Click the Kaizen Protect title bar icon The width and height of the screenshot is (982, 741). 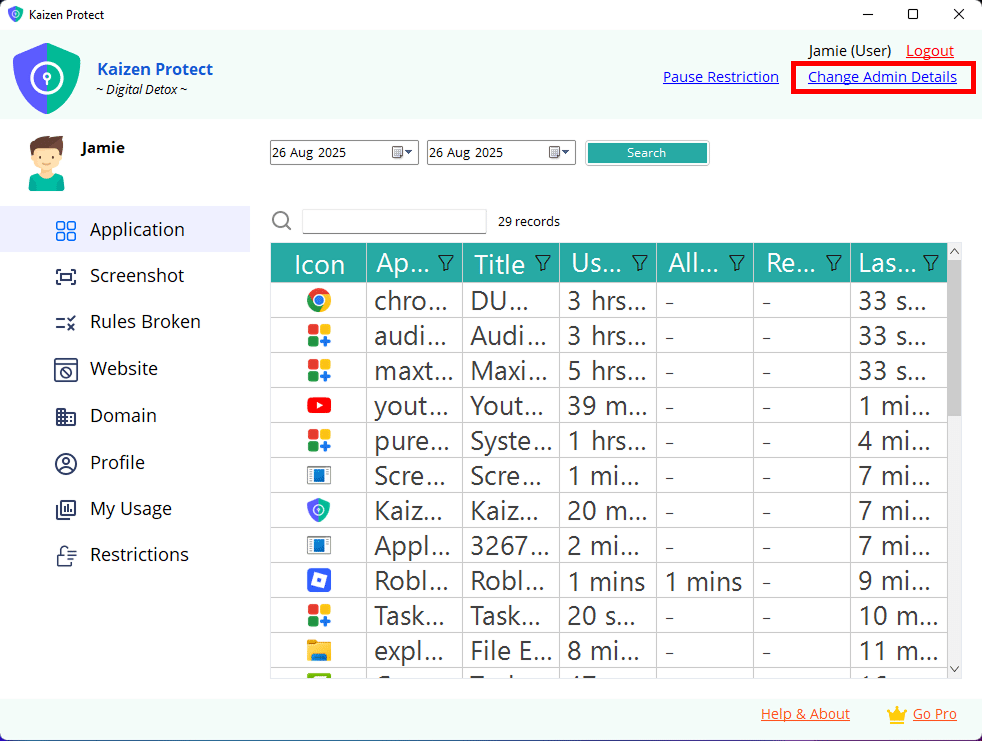point(16,14)
